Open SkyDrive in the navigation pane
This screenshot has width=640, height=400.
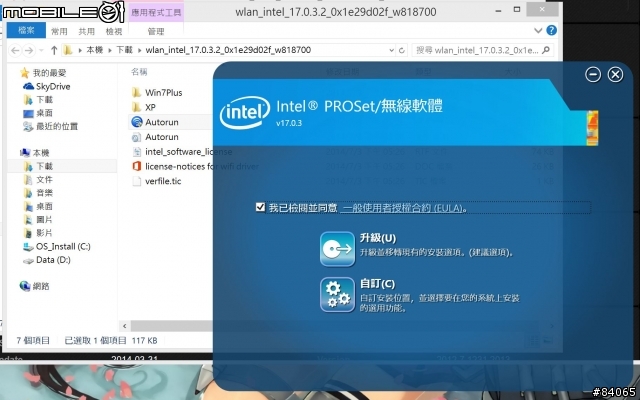click(x=53, y=87)
